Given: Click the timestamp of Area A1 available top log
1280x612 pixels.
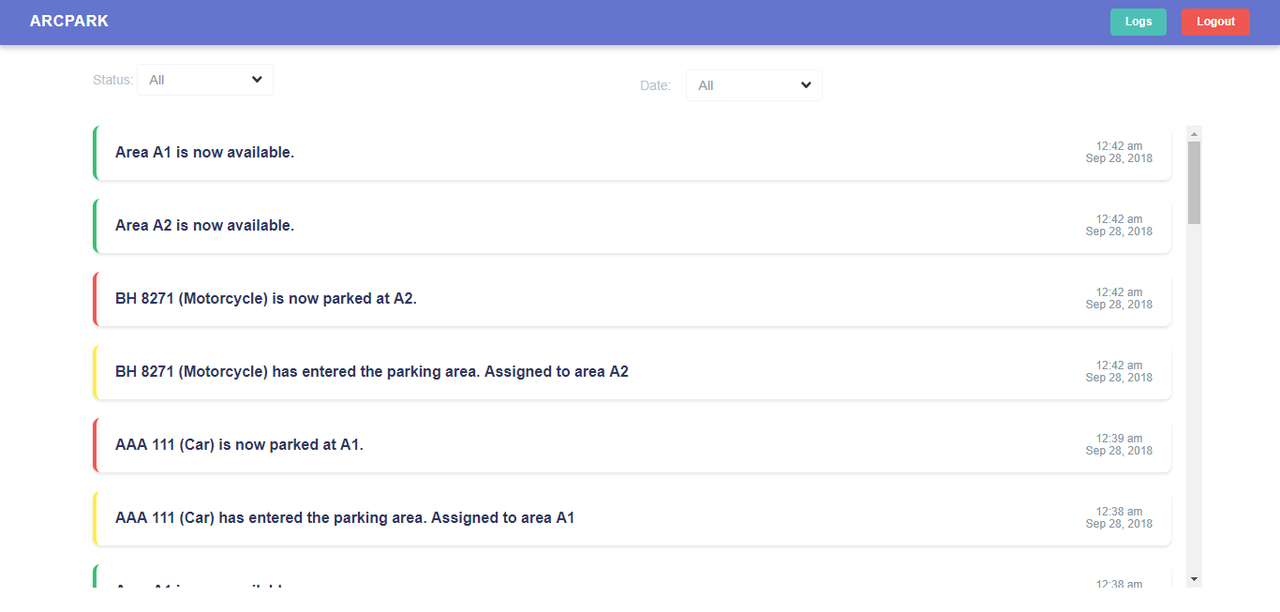Looking at the screenshot, I should 1119,152.
